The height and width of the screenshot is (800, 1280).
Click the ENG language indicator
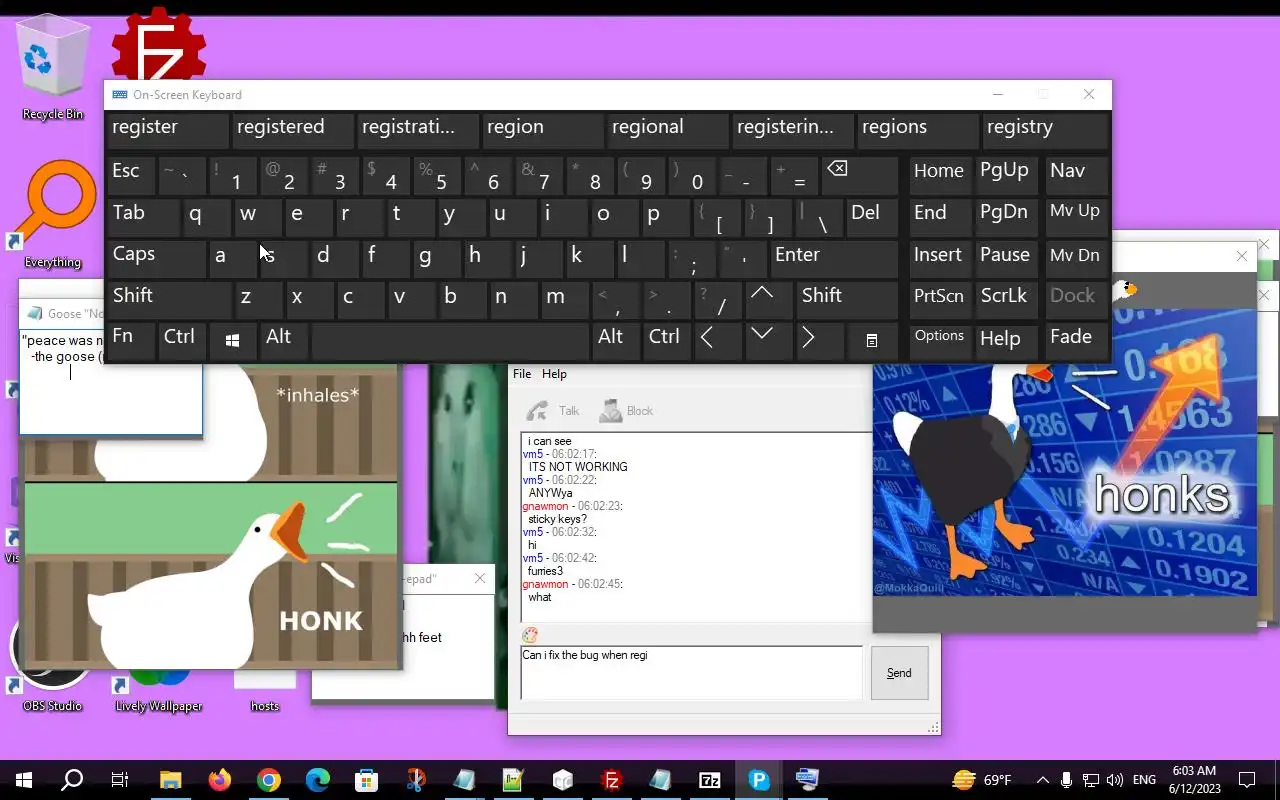click(x=1144, y=780)
